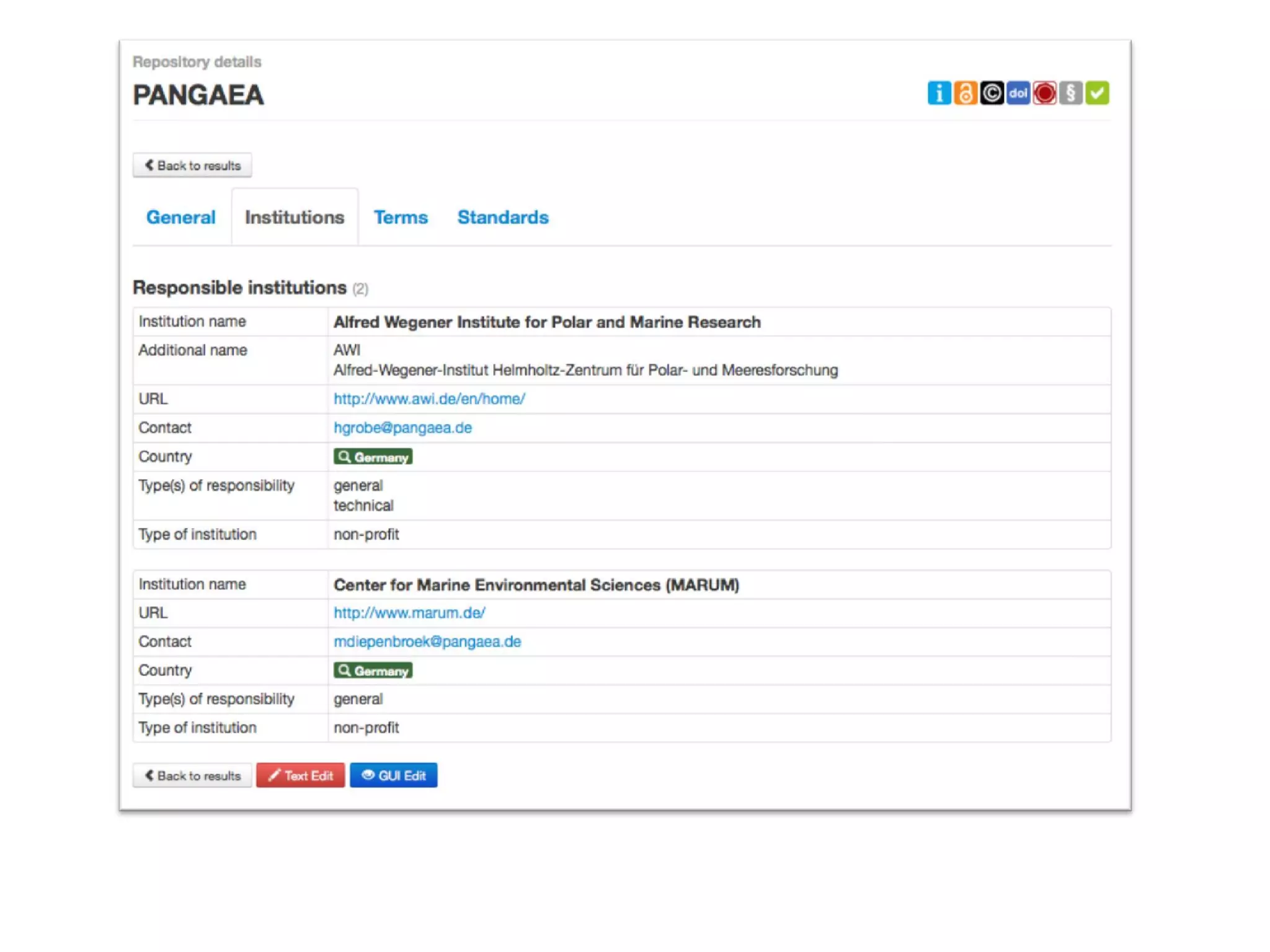This screenshot has width=1270, height=952.
Task: Click the orange open access padlock icon
Action: [965, 94]
